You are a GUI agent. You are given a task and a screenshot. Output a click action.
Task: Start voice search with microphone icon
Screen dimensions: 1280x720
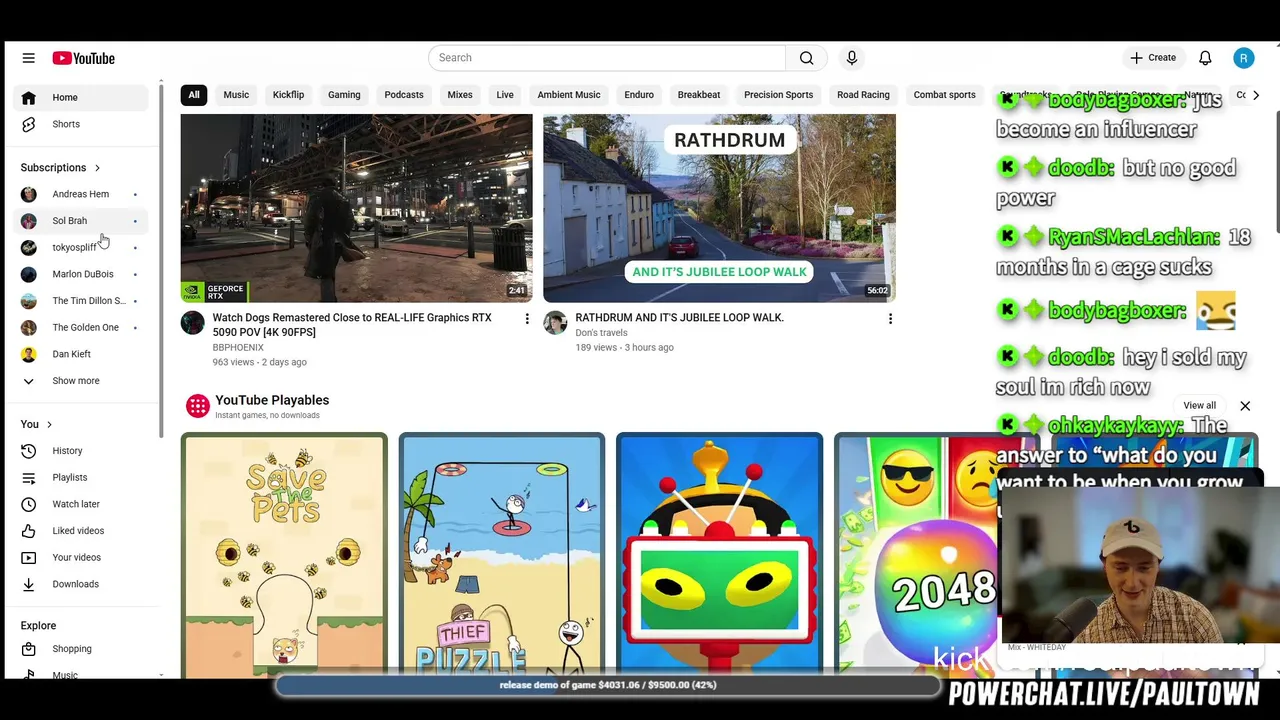pyautogui.click(x=852, y=58)
